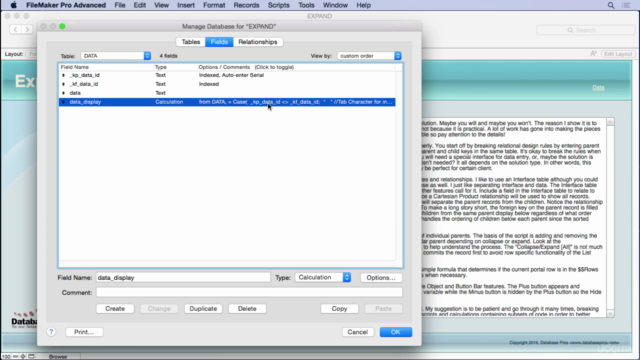Click the Create button
The image size is (640, 360).
point(115,309)
